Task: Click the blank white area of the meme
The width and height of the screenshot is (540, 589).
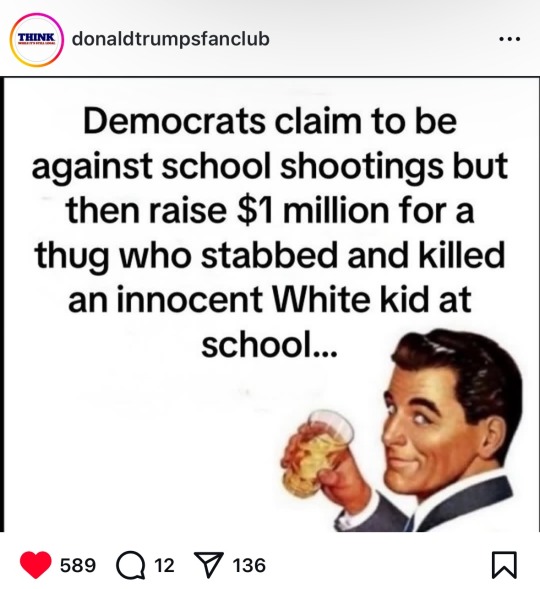Action: 143,451
